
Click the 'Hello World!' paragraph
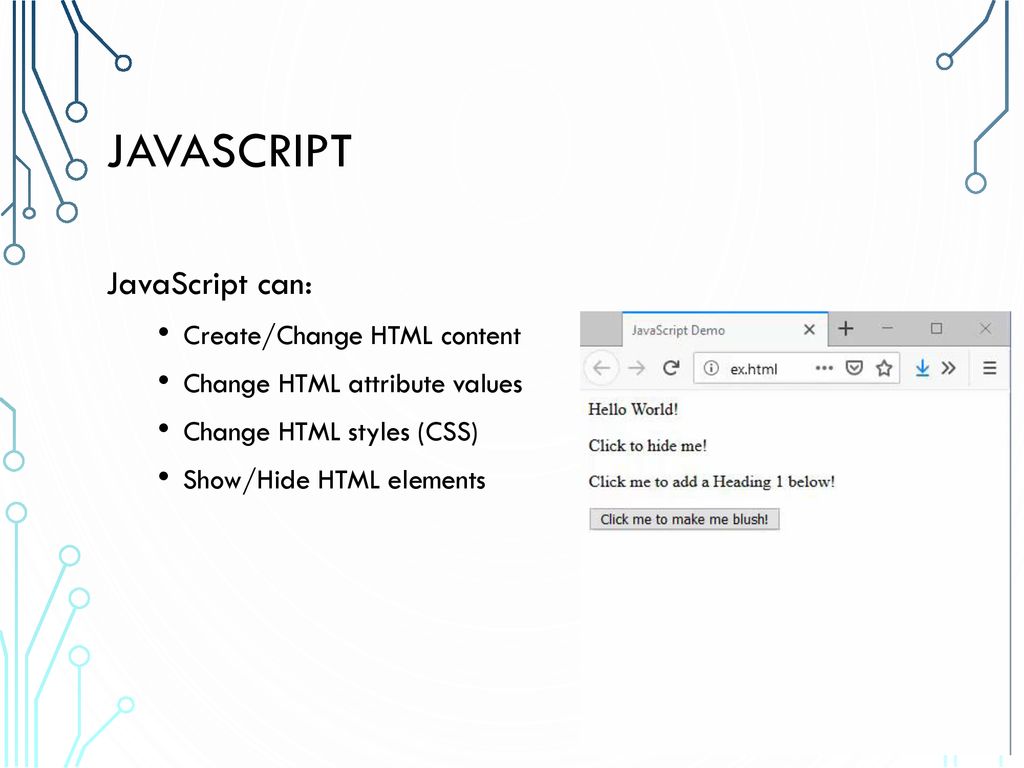[633, 409]
